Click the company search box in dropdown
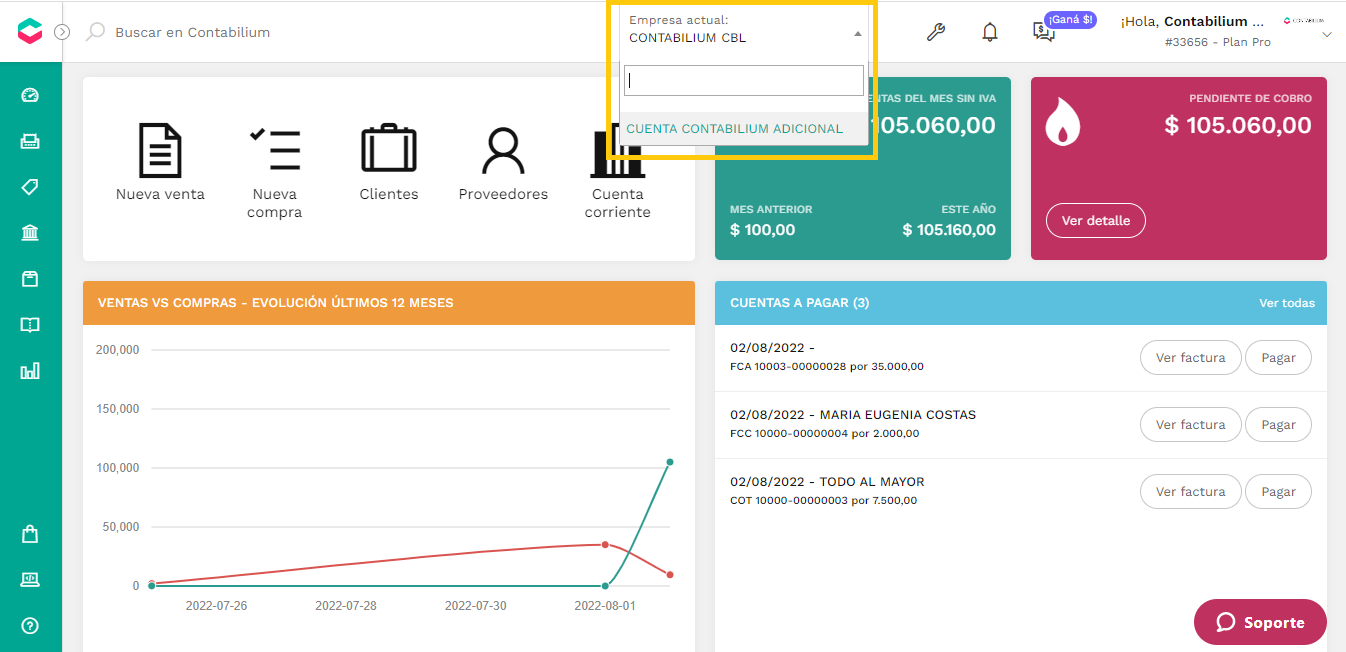Image resolution: width=1346 pixels, height=652 pixels. (x=743, y=80)
